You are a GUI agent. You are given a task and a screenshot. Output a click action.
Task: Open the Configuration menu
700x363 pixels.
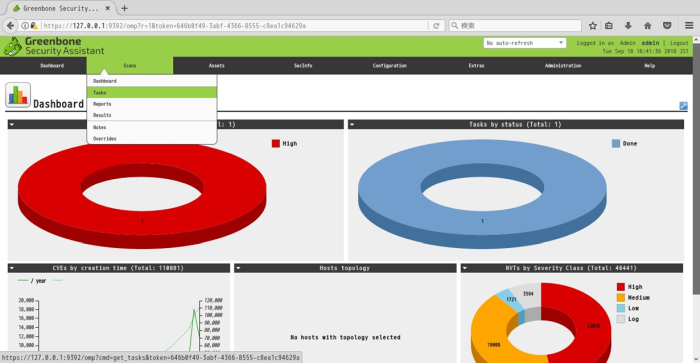[x=390, y=66]
